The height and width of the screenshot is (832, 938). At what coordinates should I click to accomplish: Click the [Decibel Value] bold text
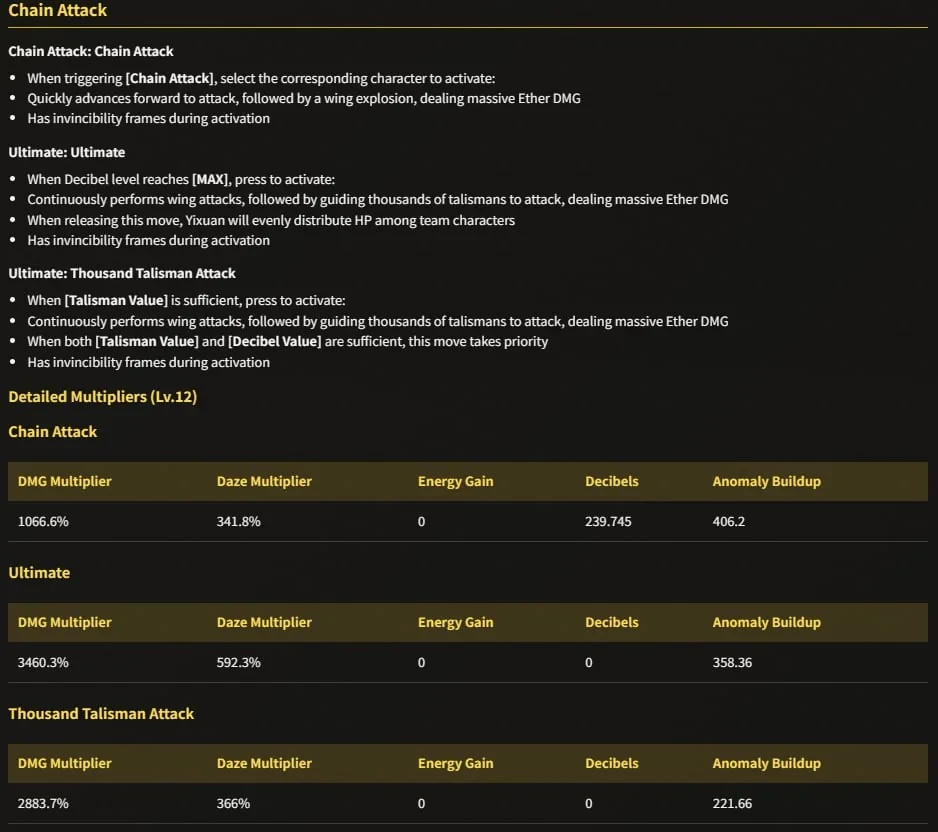(x=275, y=342)
